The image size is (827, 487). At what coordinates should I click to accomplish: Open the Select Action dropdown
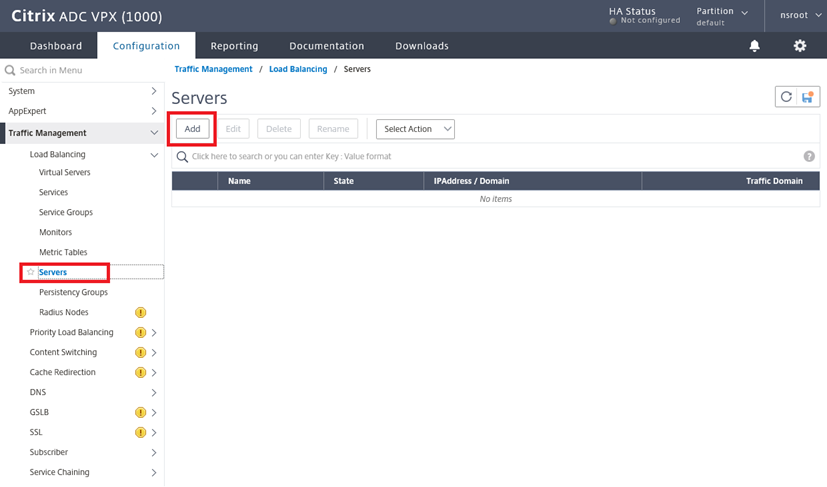click(x=415, y=129)
